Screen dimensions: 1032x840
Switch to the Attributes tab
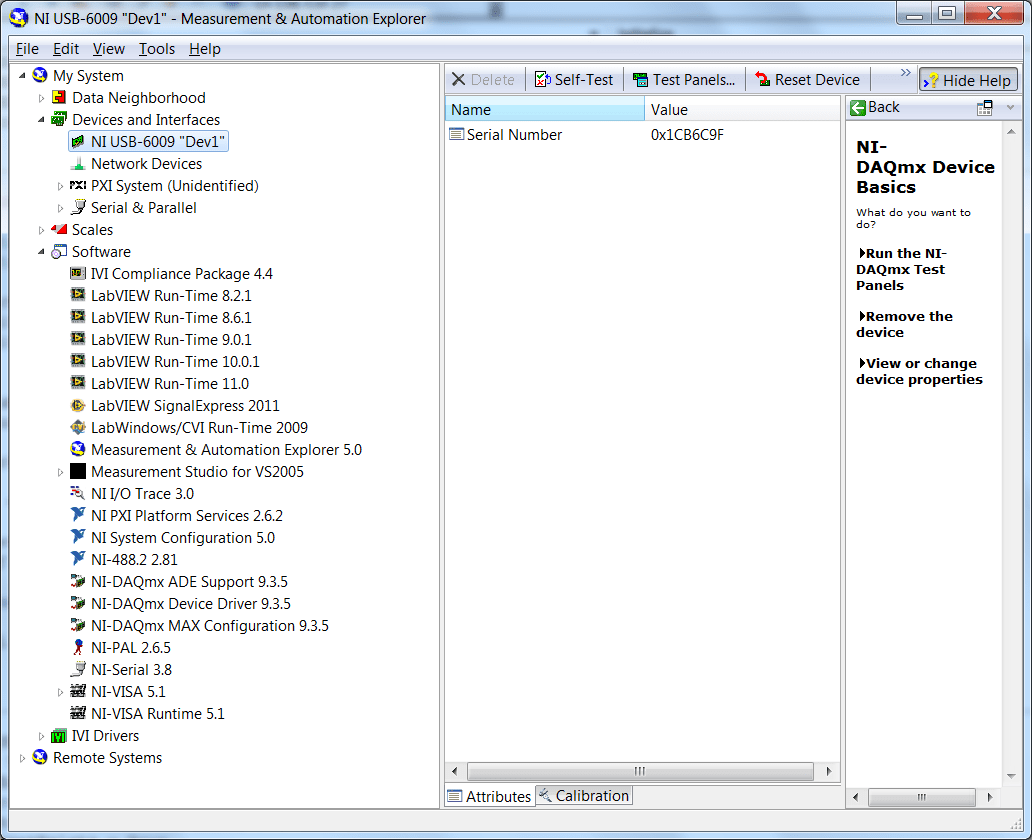click(x=489, y=796)
